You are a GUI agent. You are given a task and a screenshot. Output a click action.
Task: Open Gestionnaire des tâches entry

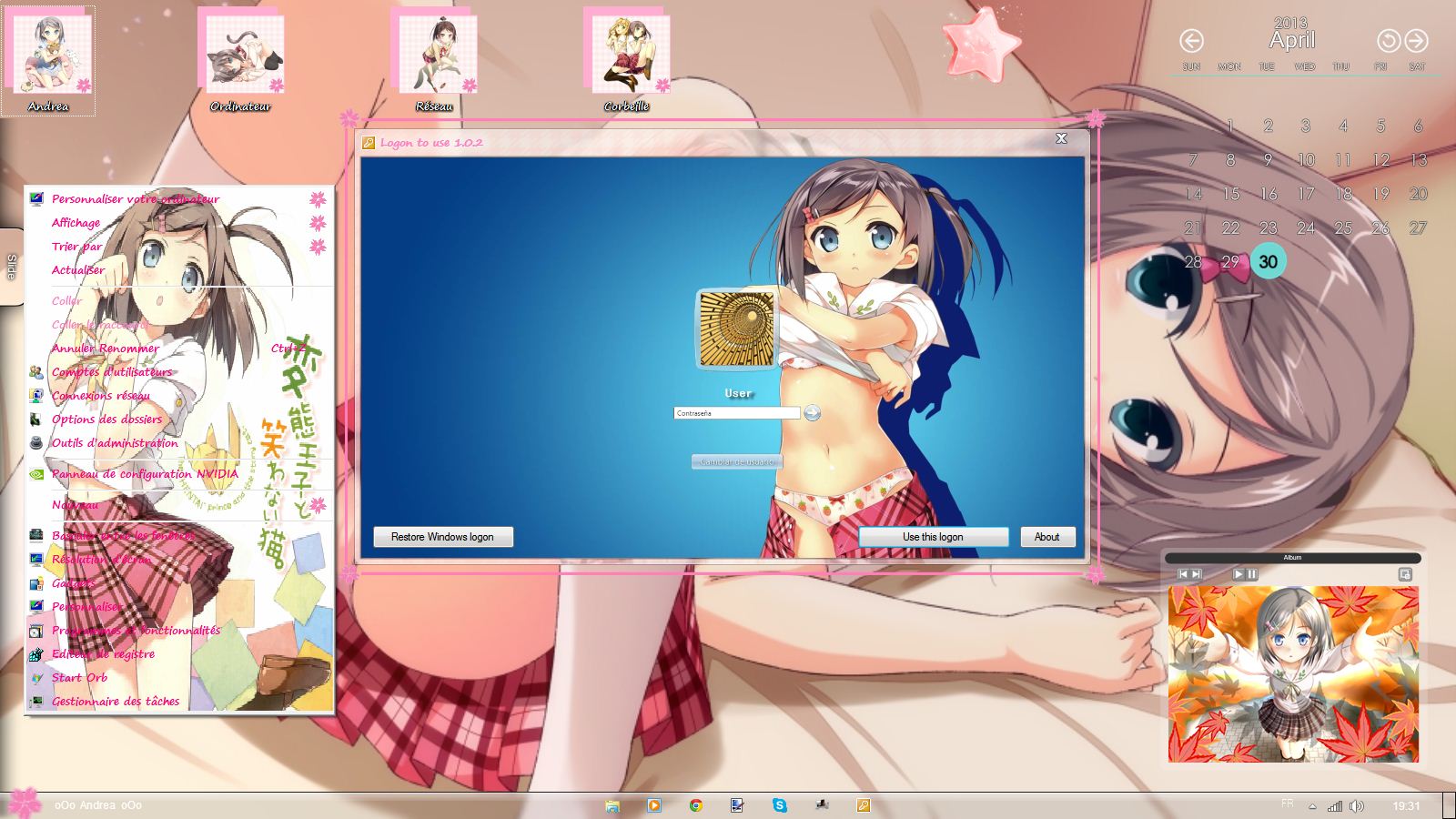(180, 701)
